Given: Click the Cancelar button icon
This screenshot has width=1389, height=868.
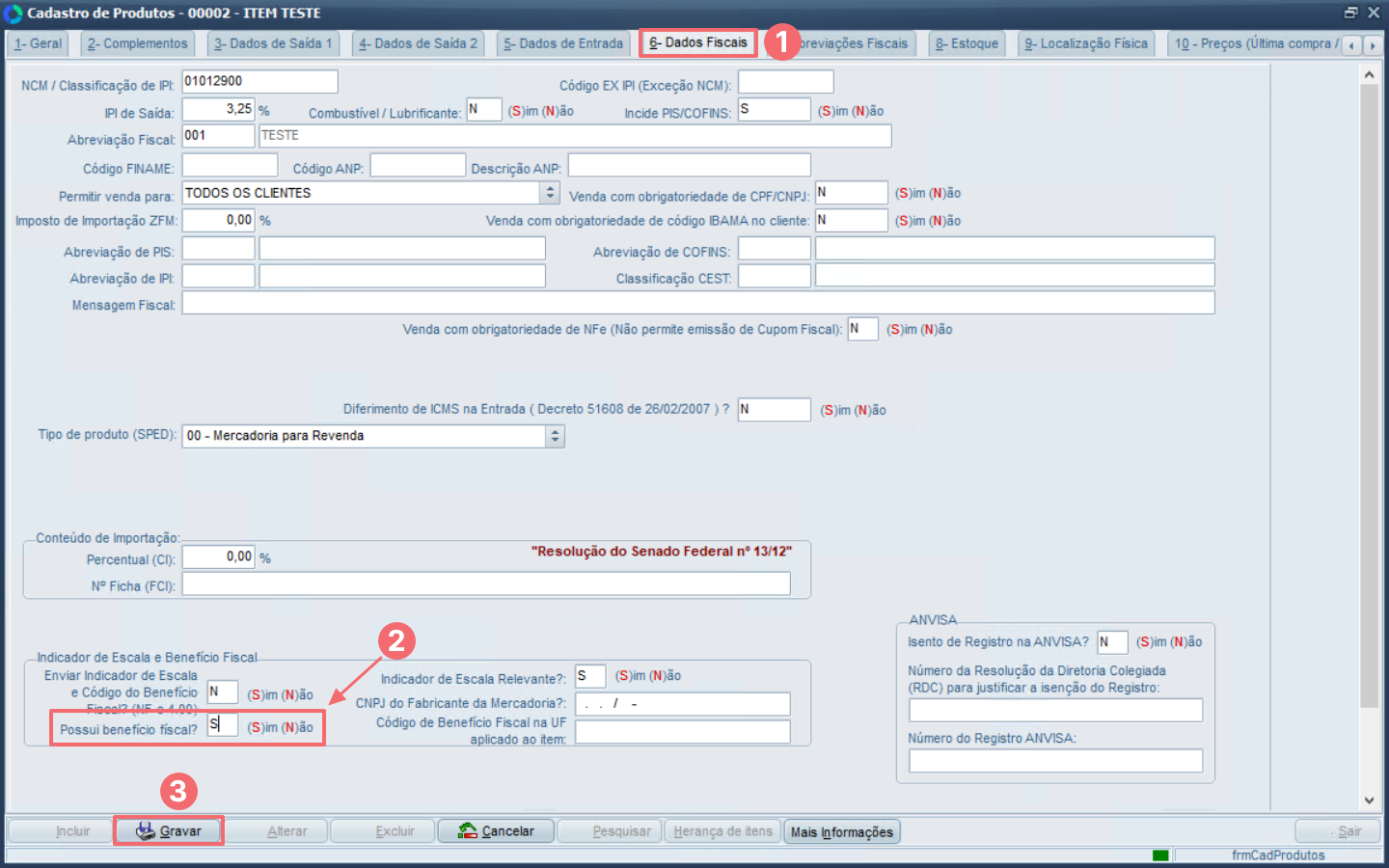Looking at the screenshot, I should tap(468, 831).
